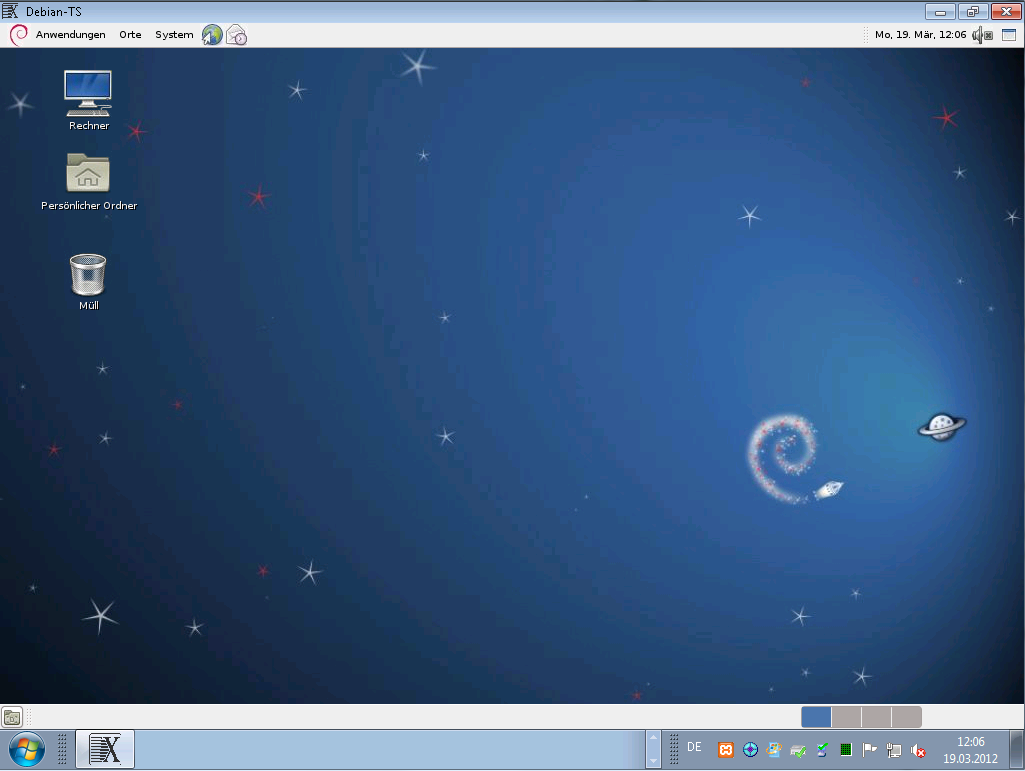Open the Persönlicher Ordner home folder
This screenshot has height=771, width=1025.
point(88,173)
